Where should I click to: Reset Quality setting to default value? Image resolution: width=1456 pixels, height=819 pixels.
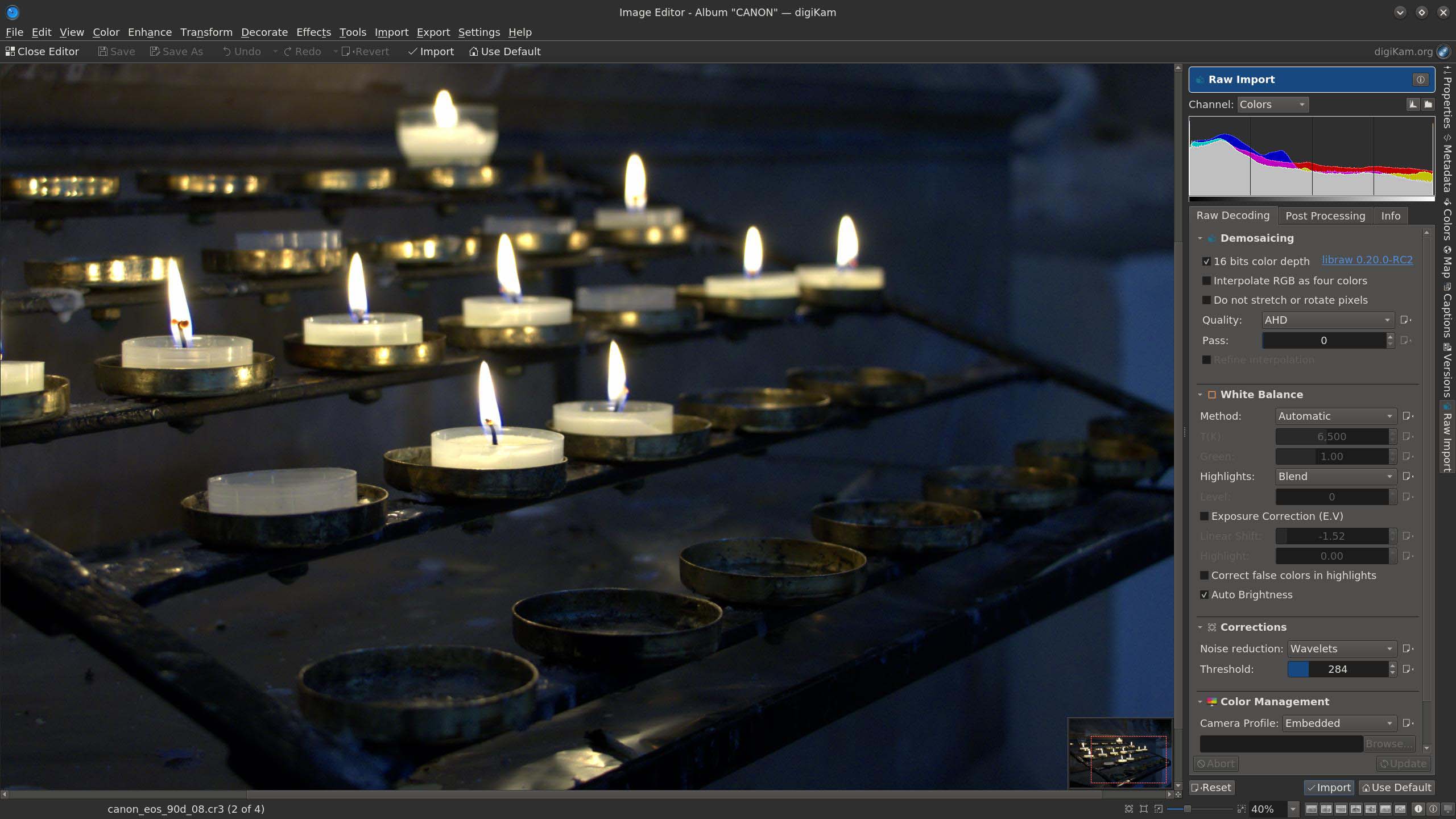pos(1406,320)
